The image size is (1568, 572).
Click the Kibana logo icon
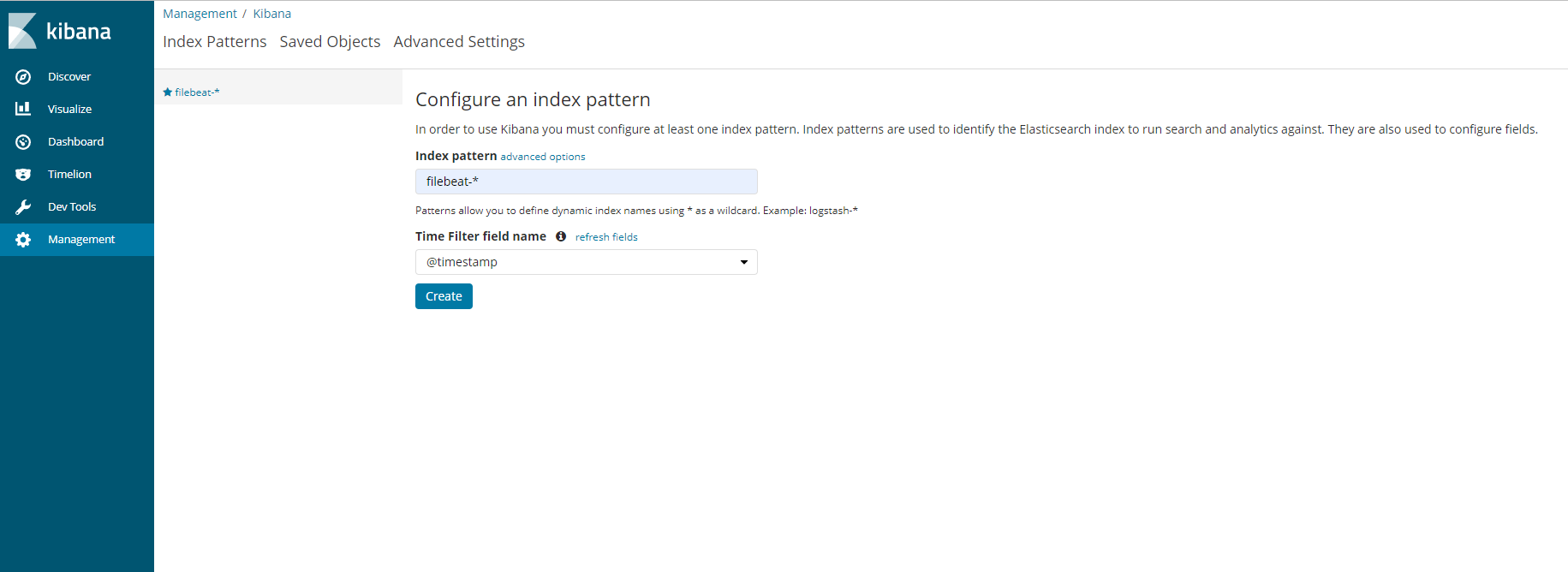[23, 32]
